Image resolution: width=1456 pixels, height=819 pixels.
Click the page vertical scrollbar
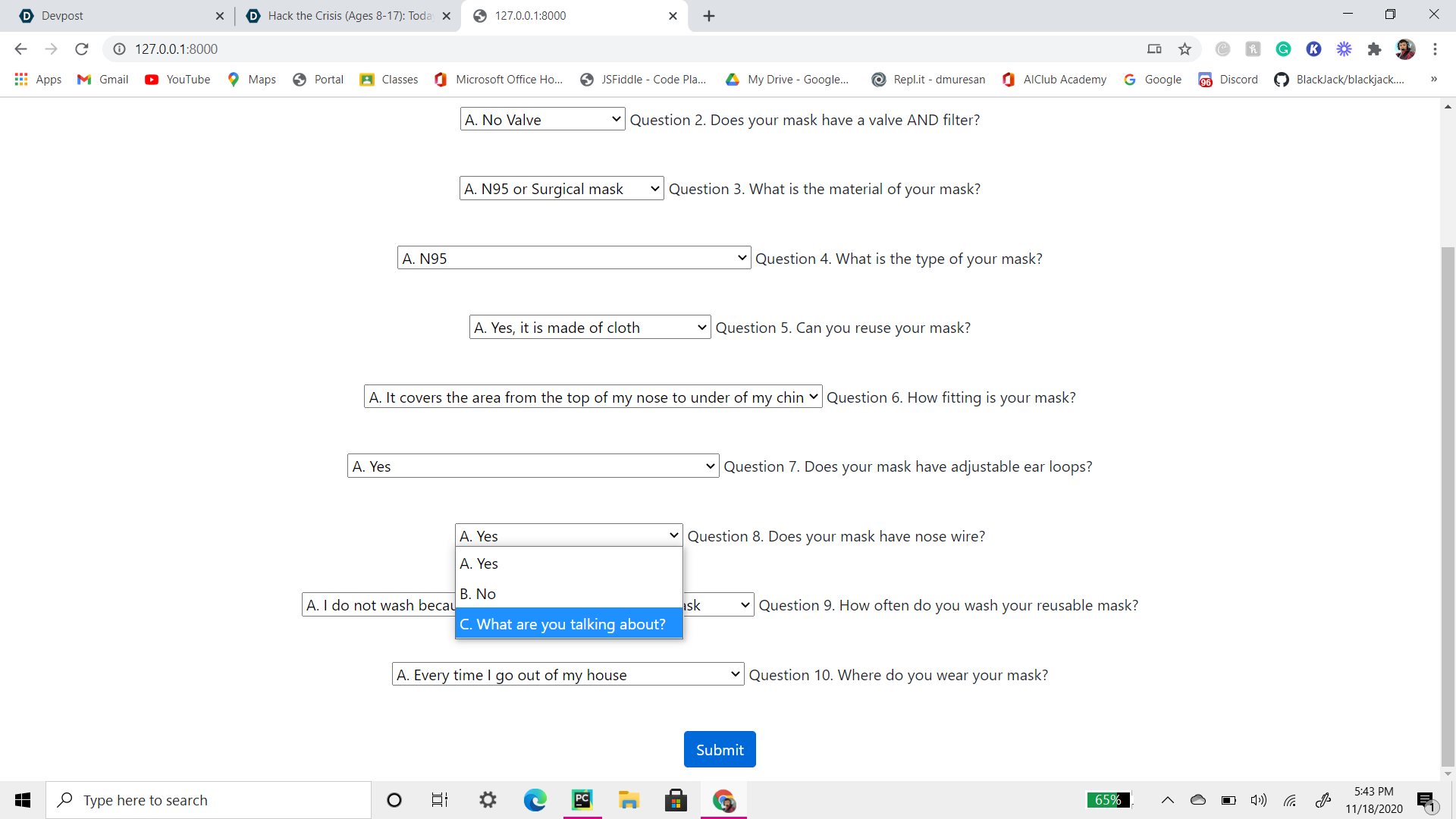click(x=1448, y=500)
